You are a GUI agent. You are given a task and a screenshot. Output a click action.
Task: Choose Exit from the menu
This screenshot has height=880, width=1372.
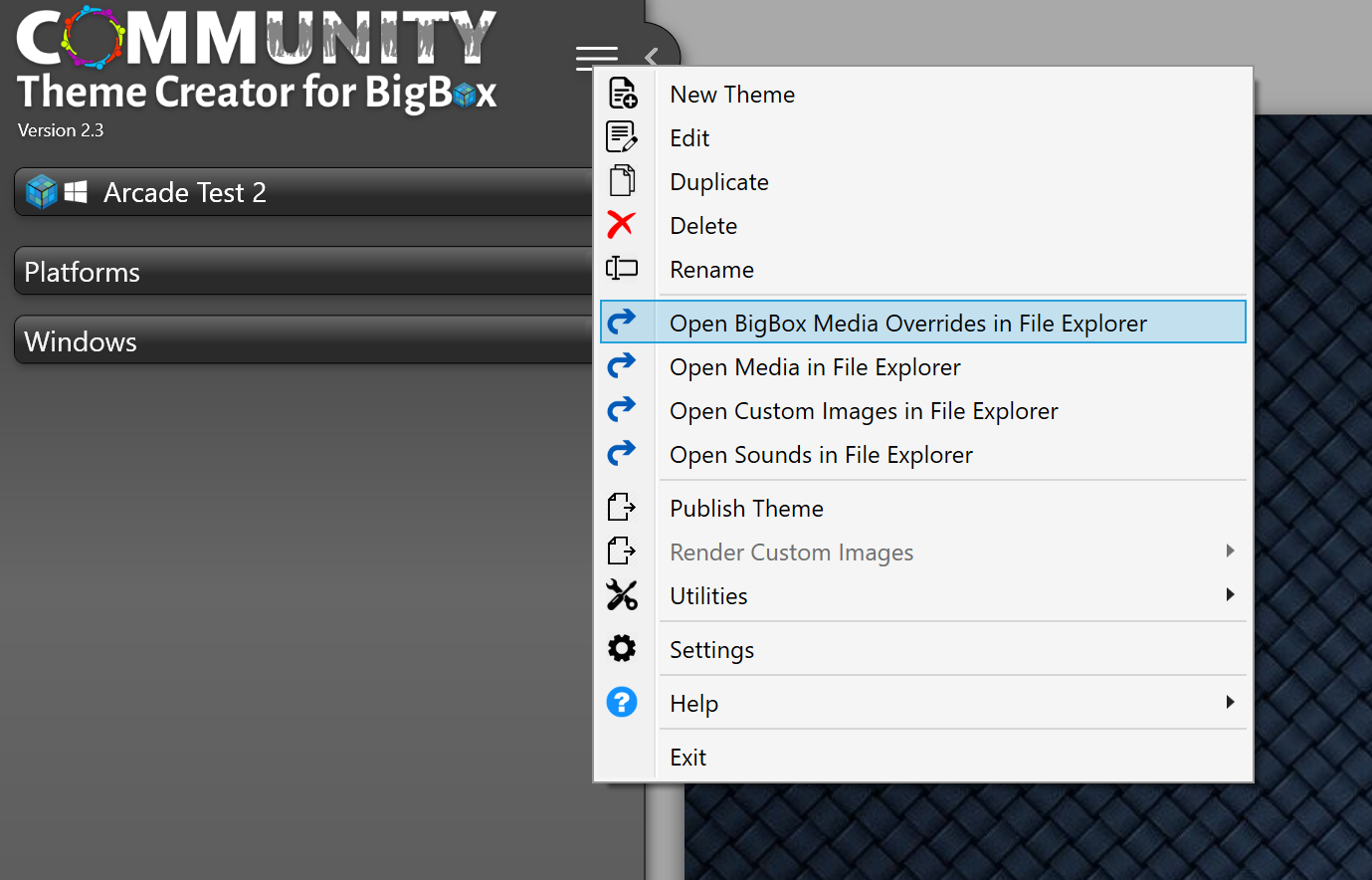tap(923, 757)
